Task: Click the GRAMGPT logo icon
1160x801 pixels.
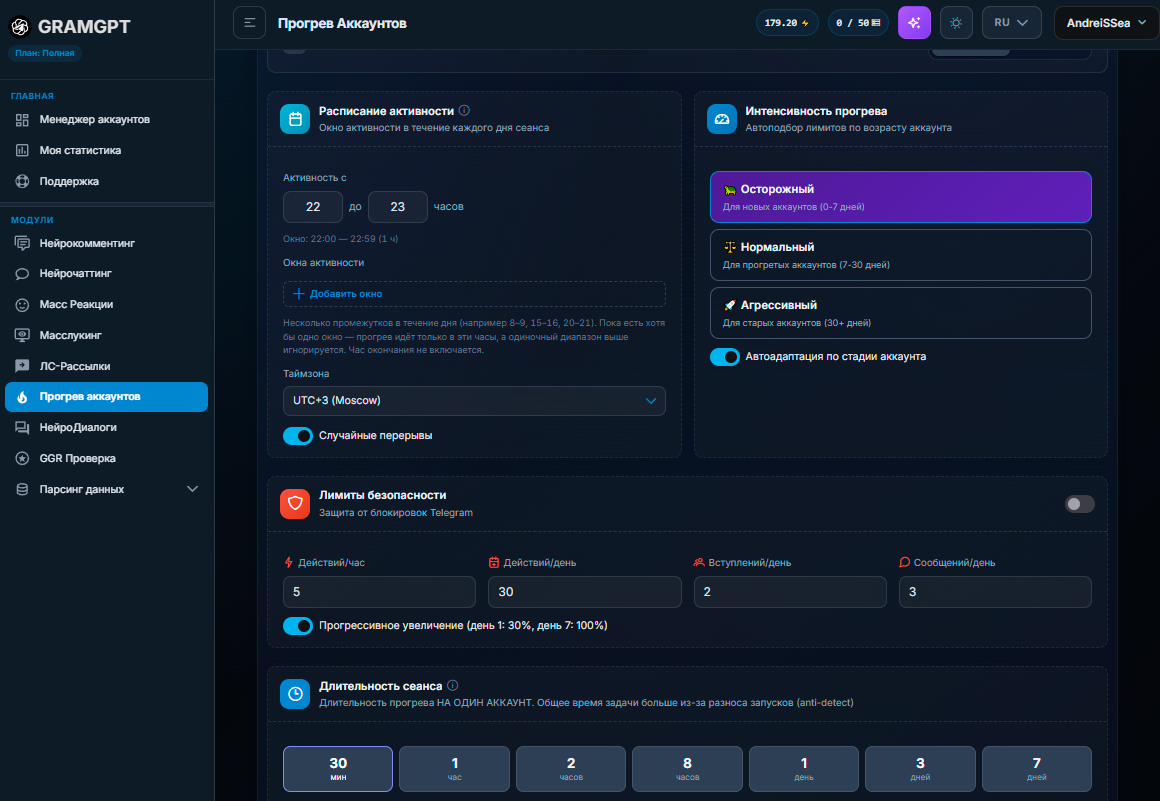Action: [x=20, y=27]
